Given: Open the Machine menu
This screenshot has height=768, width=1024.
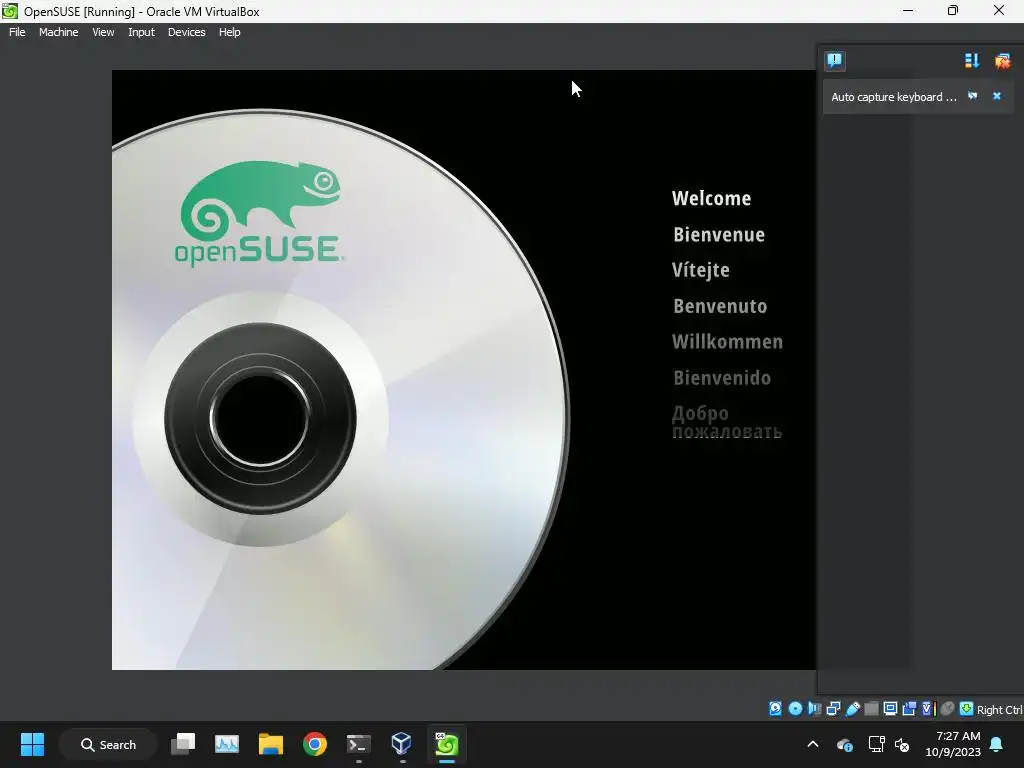Looking at the screenshot, I should pos(58,32).
